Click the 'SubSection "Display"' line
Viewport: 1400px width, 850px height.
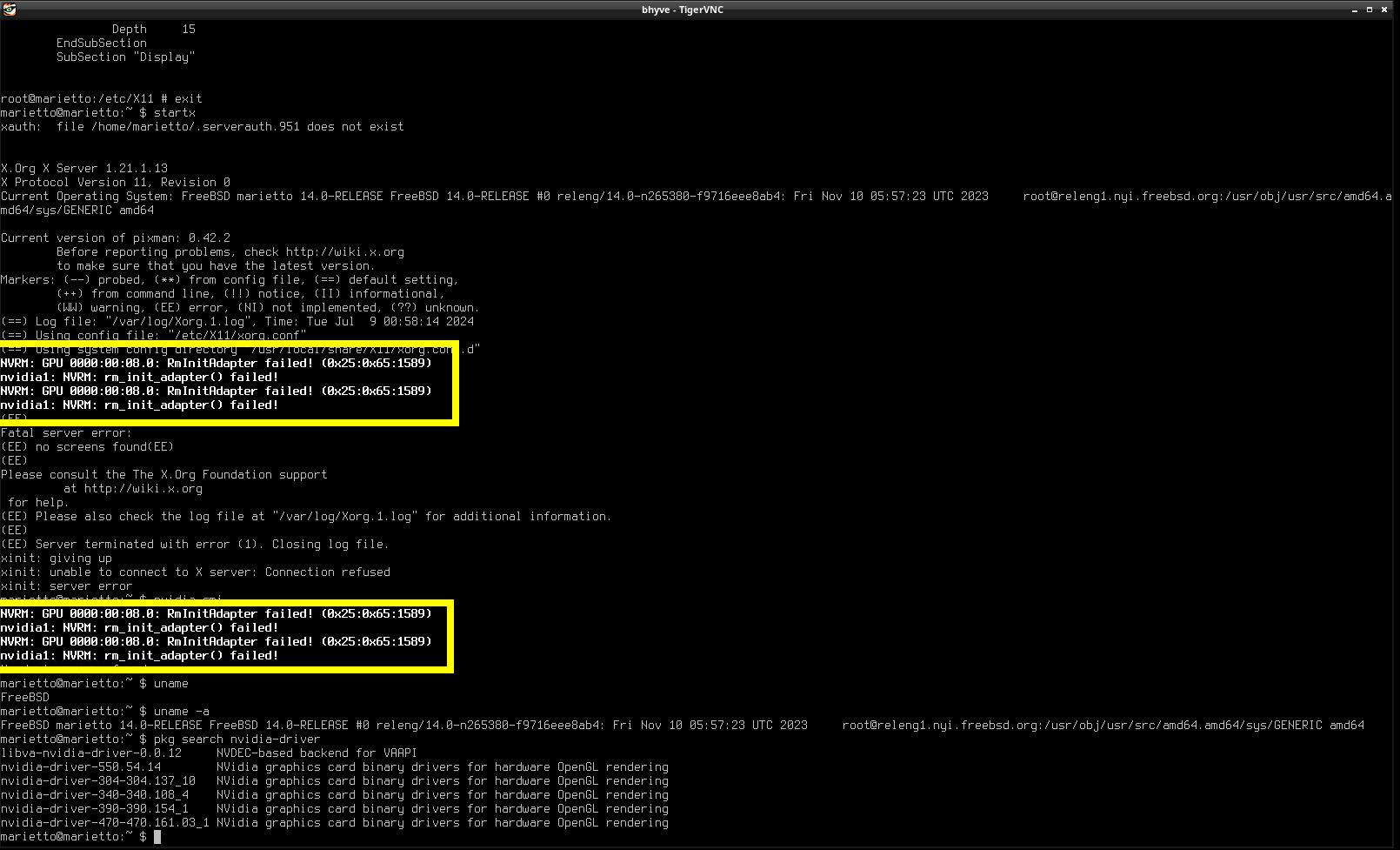click(x=126, y=57)
